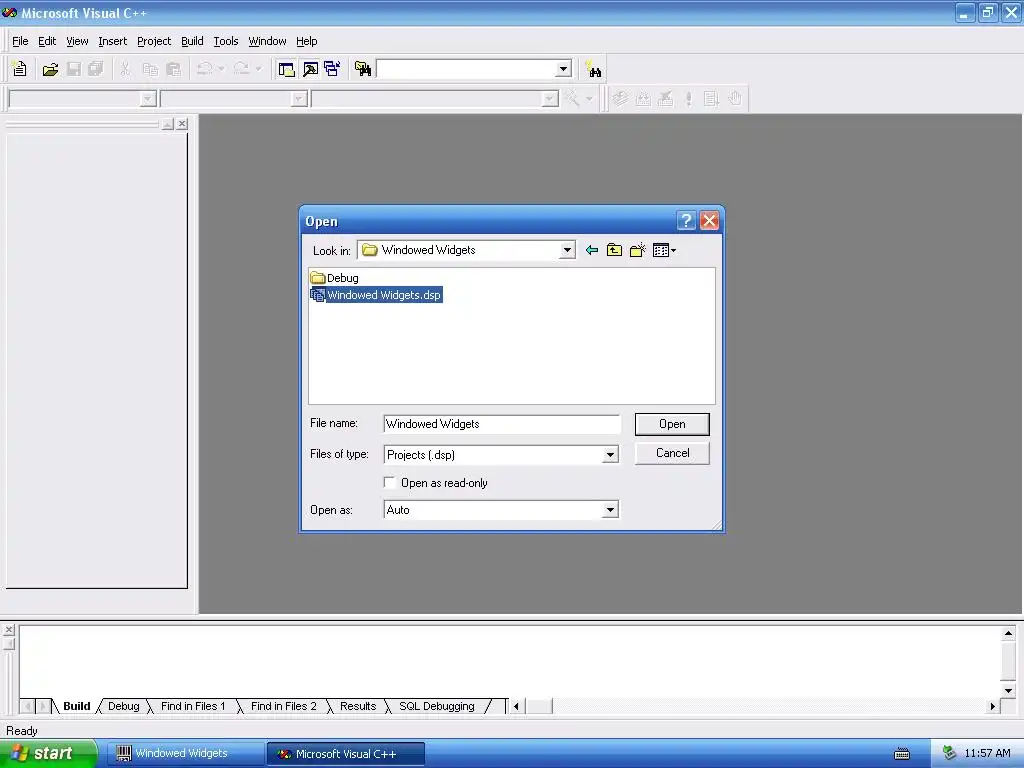Click the Go debug toolbar icon
This screenshot has width=1024, height=768.
711,99
